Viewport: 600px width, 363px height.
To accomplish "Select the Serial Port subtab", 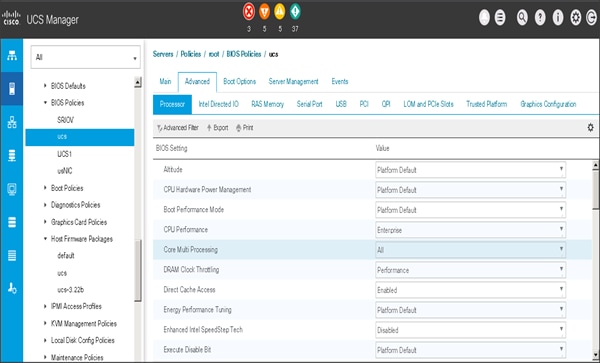I will pyautogui.click(x=310, y=104).
